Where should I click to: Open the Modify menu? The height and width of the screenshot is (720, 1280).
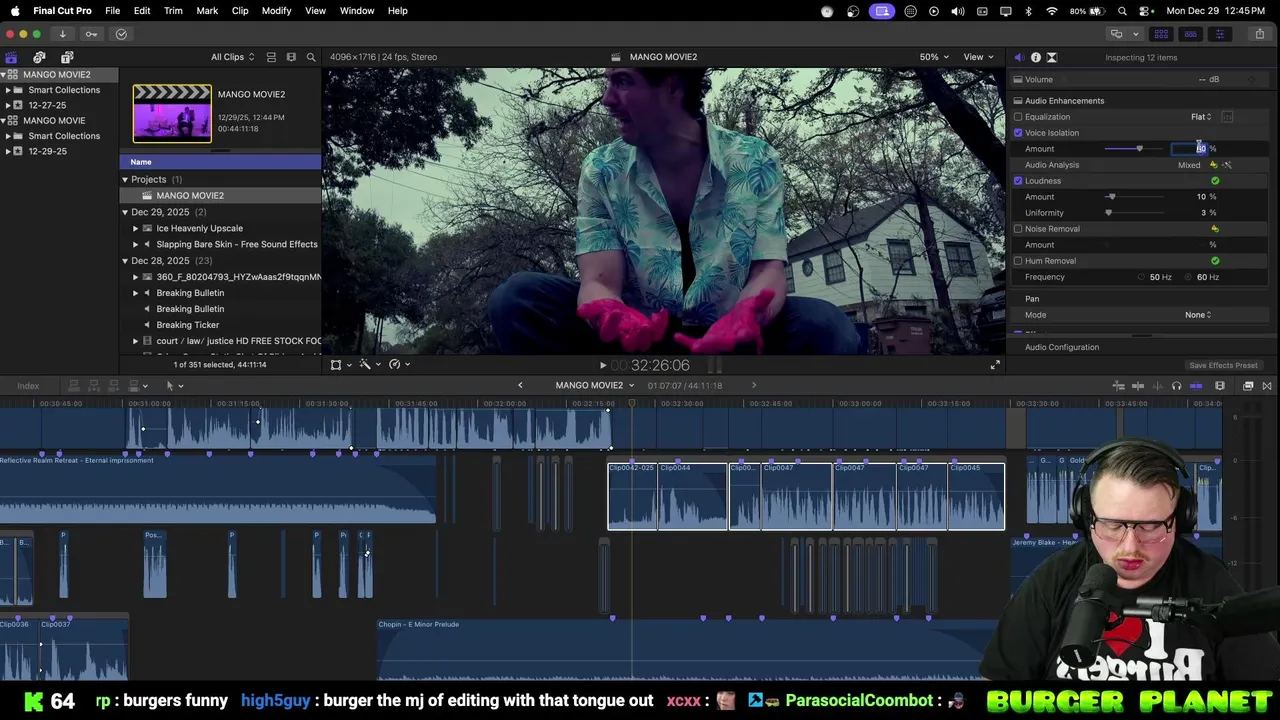(276, 10)
